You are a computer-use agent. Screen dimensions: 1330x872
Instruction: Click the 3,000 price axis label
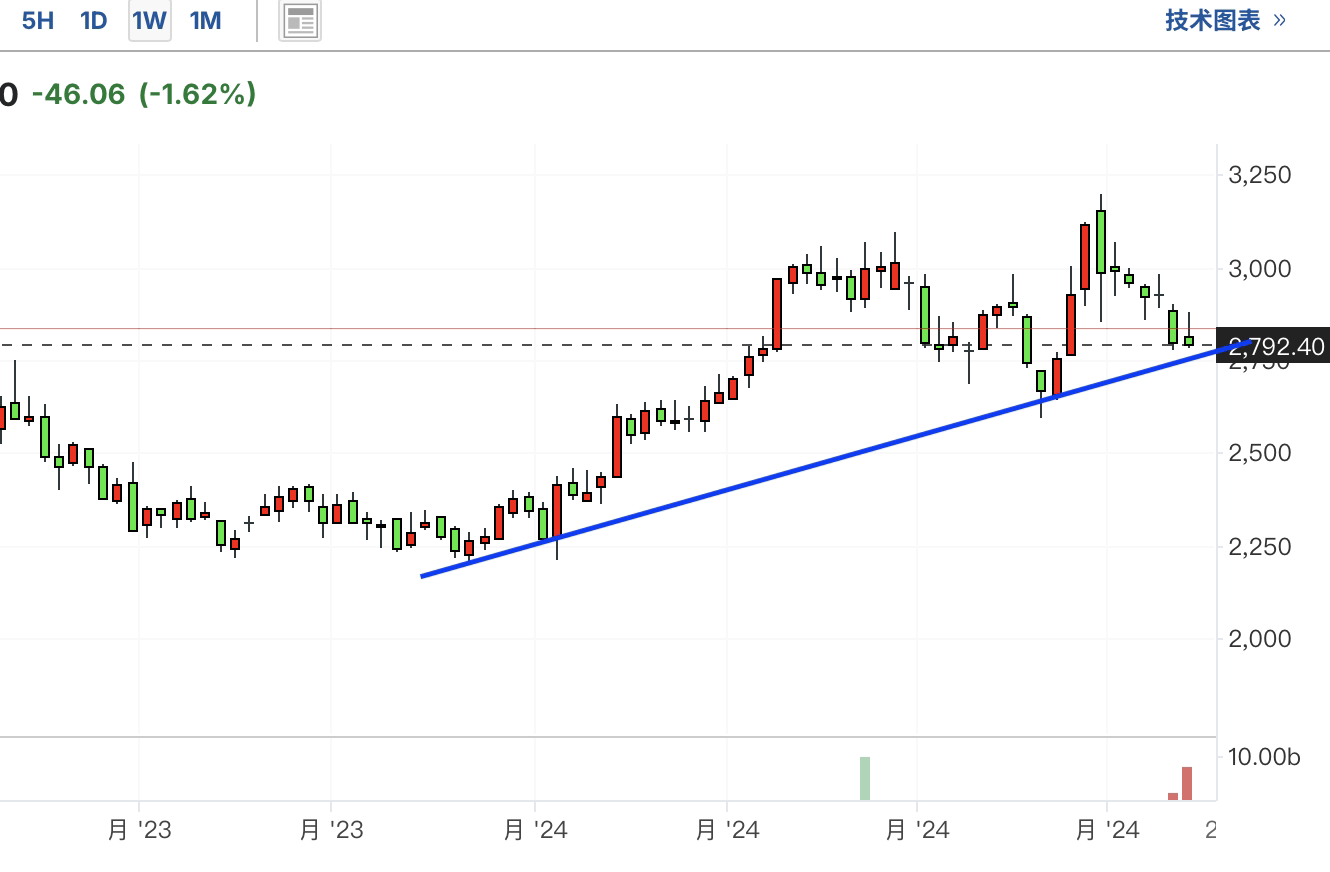pyautogui.click(x=1259, y=269)
